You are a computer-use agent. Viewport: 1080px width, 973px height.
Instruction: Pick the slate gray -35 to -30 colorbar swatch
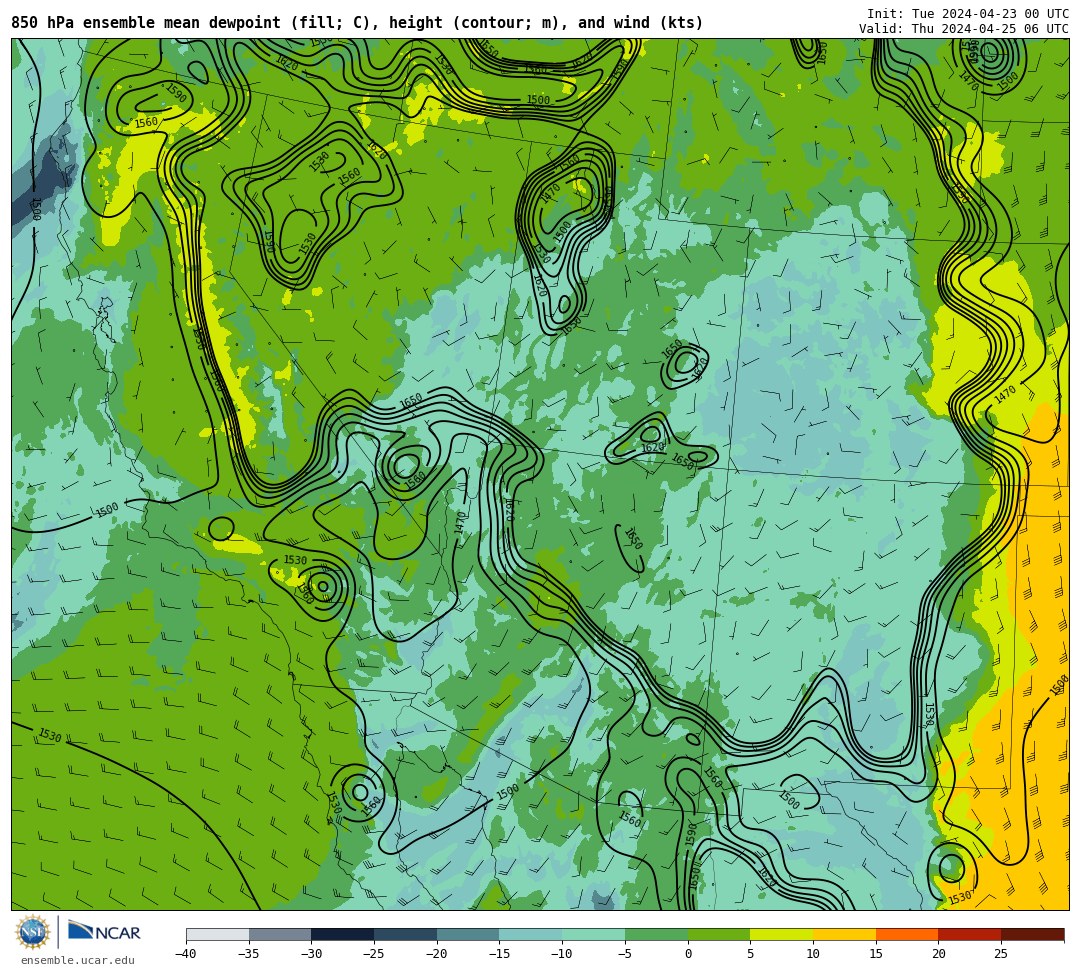tap(280, 934)
